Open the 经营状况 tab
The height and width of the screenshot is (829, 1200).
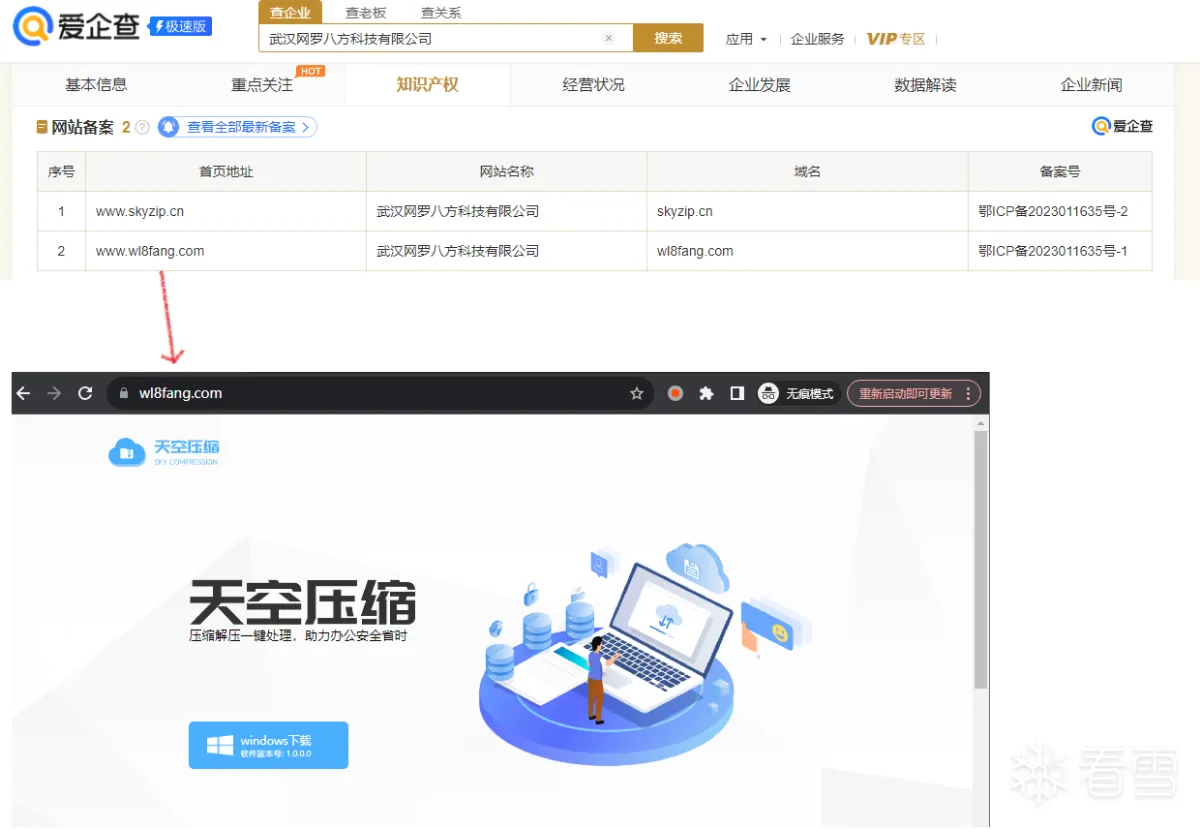(x=594, y=85)
